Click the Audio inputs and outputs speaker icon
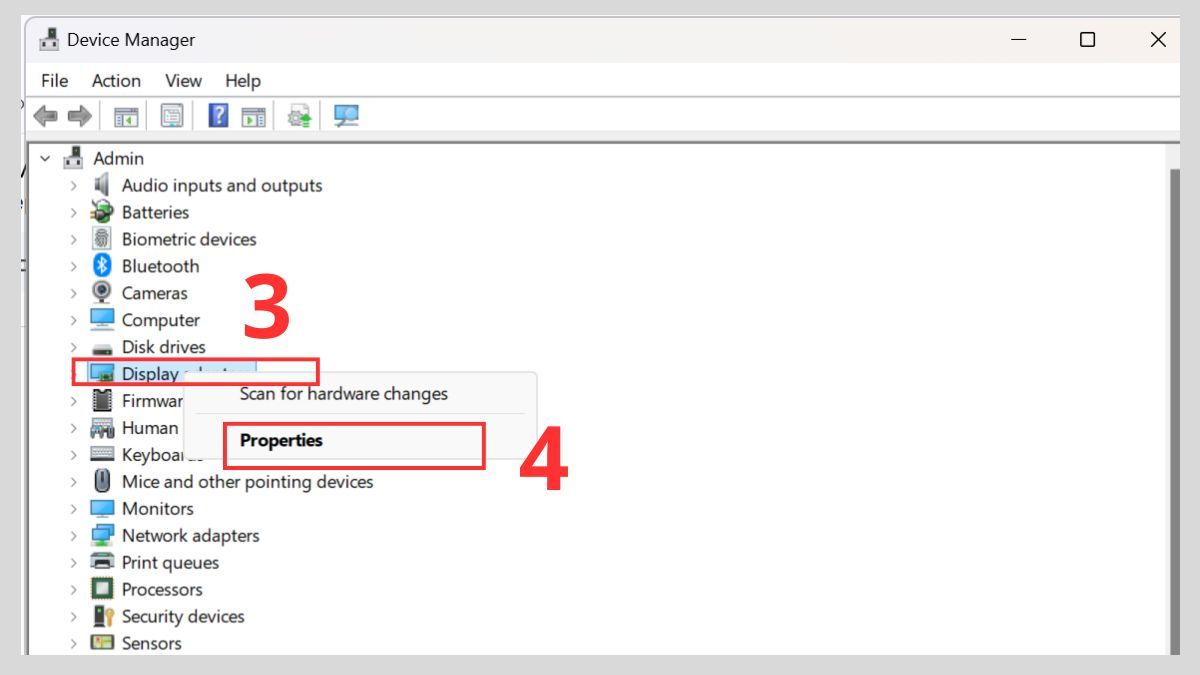 (102, 185)
